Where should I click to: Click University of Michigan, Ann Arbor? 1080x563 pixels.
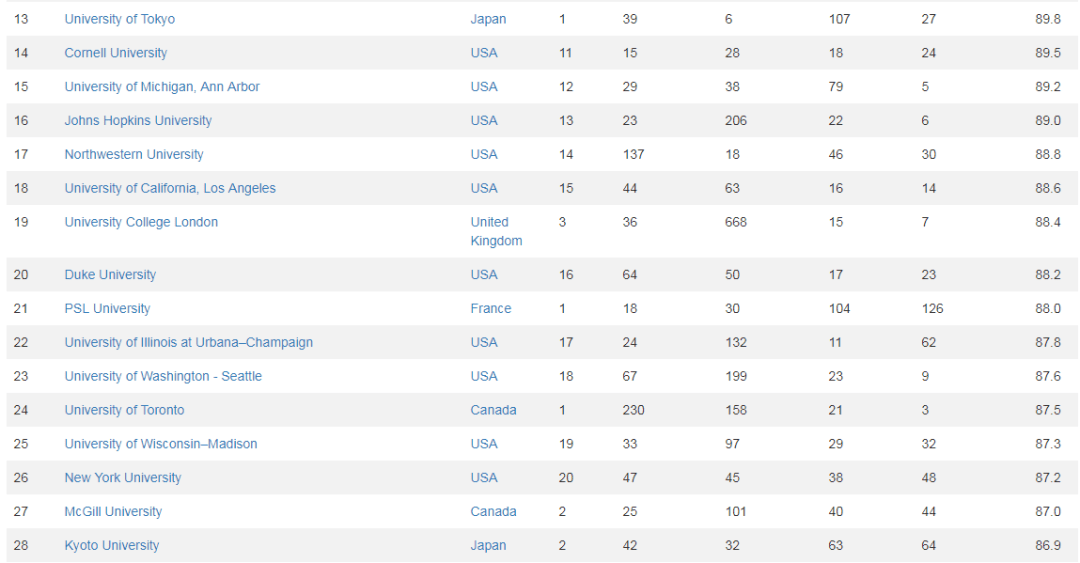(162, 87)
